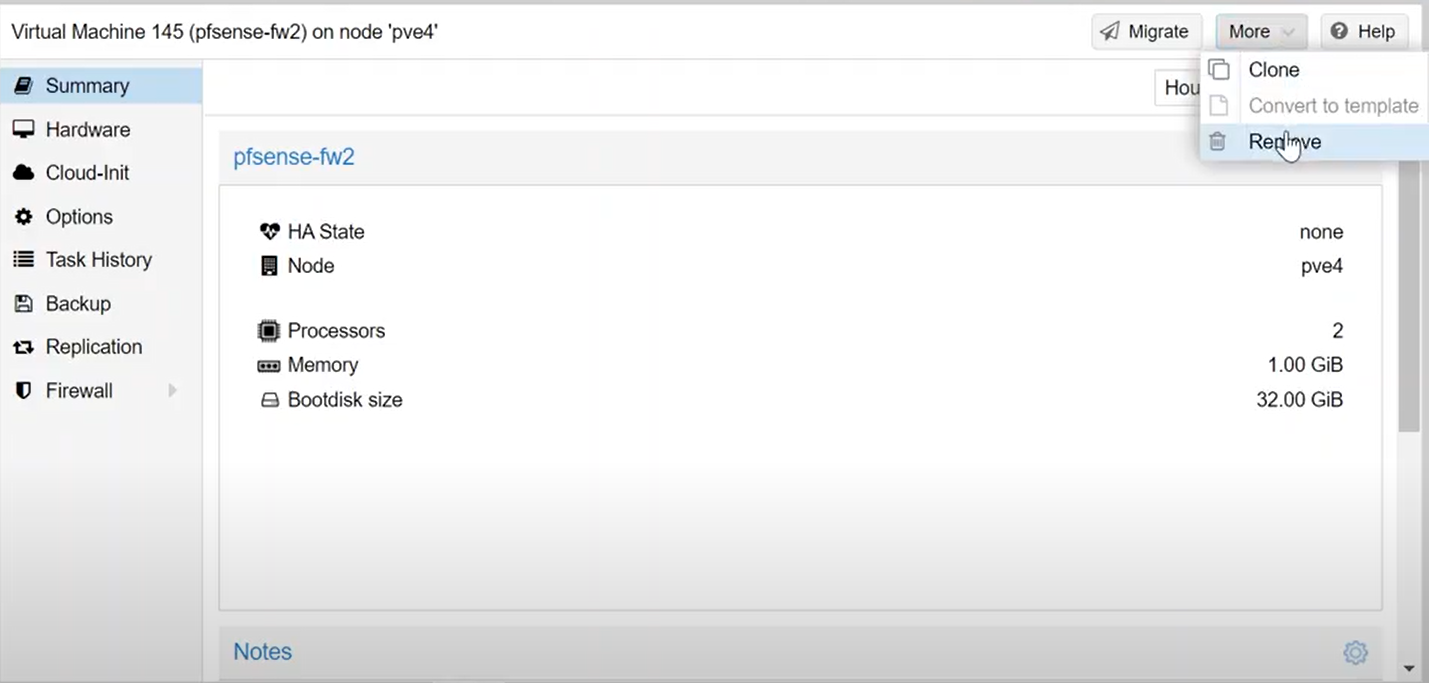Click the Hardware monitor icon
The width and height of the screenshot is (1429, 683).
[x=23, y=129]
